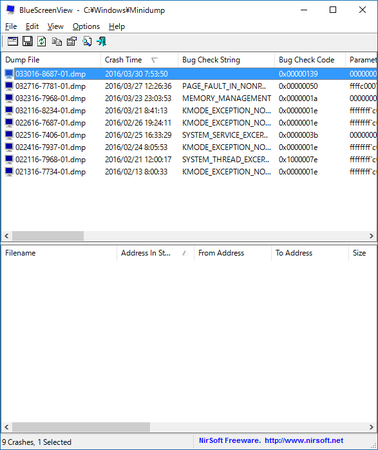378x450 pixels.
Task: Click monitor icon of 022116-7968-01.dmp
Action: [x=9, y=159]
